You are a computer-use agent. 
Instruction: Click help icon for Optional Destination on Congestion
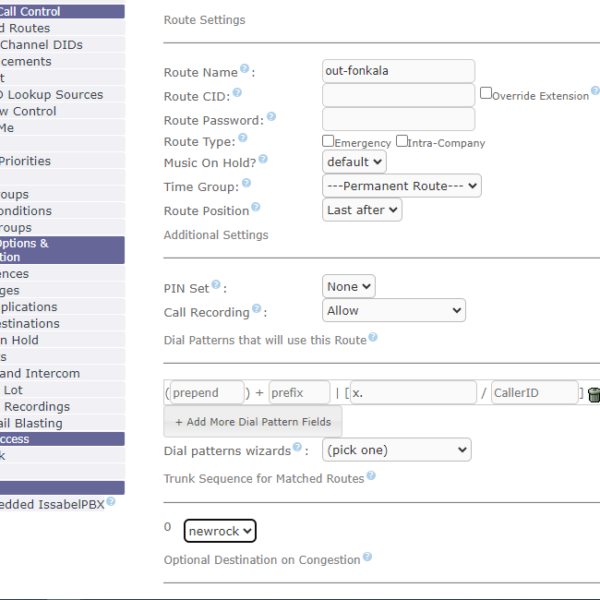point(367,557)
